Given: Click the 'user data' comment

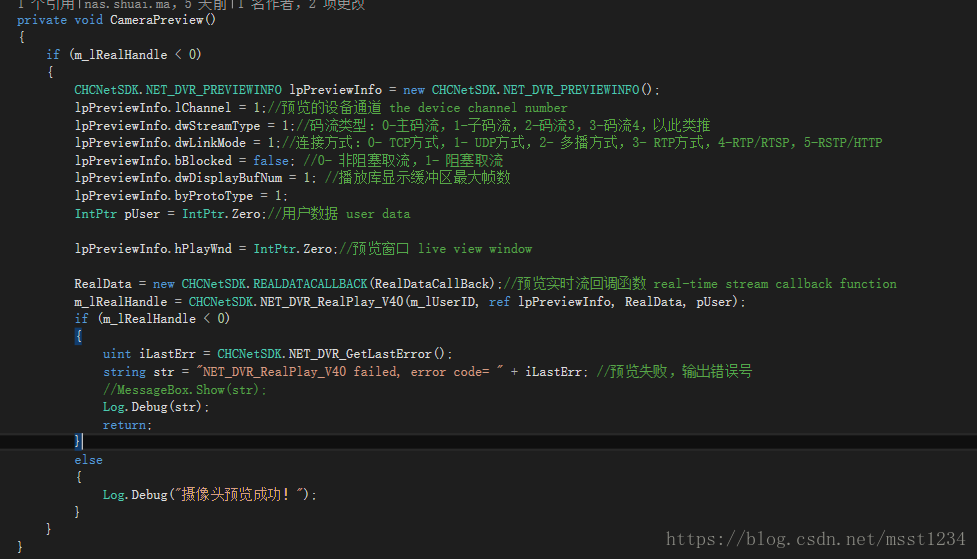Looking at the screenshot, I should click(378, 214).
